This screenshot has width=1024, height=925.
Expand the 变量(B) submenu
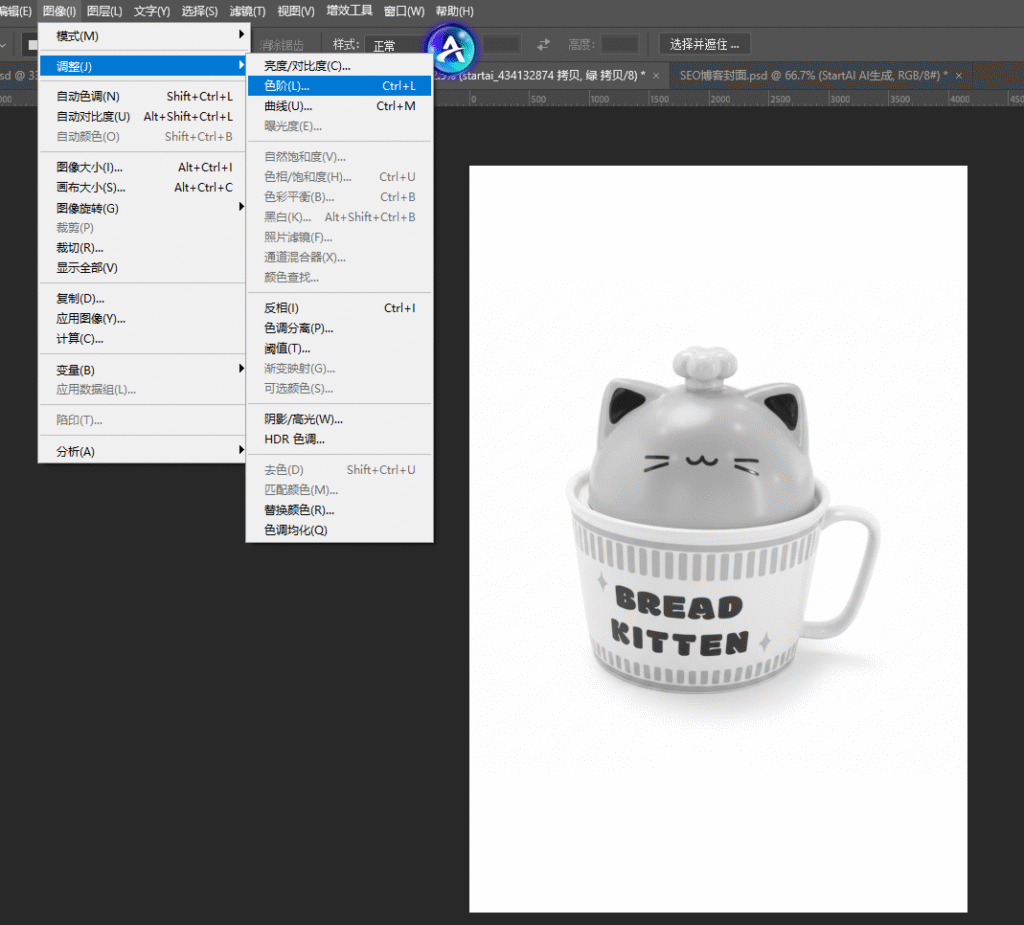pyautogui.click(x=142, y=370)
